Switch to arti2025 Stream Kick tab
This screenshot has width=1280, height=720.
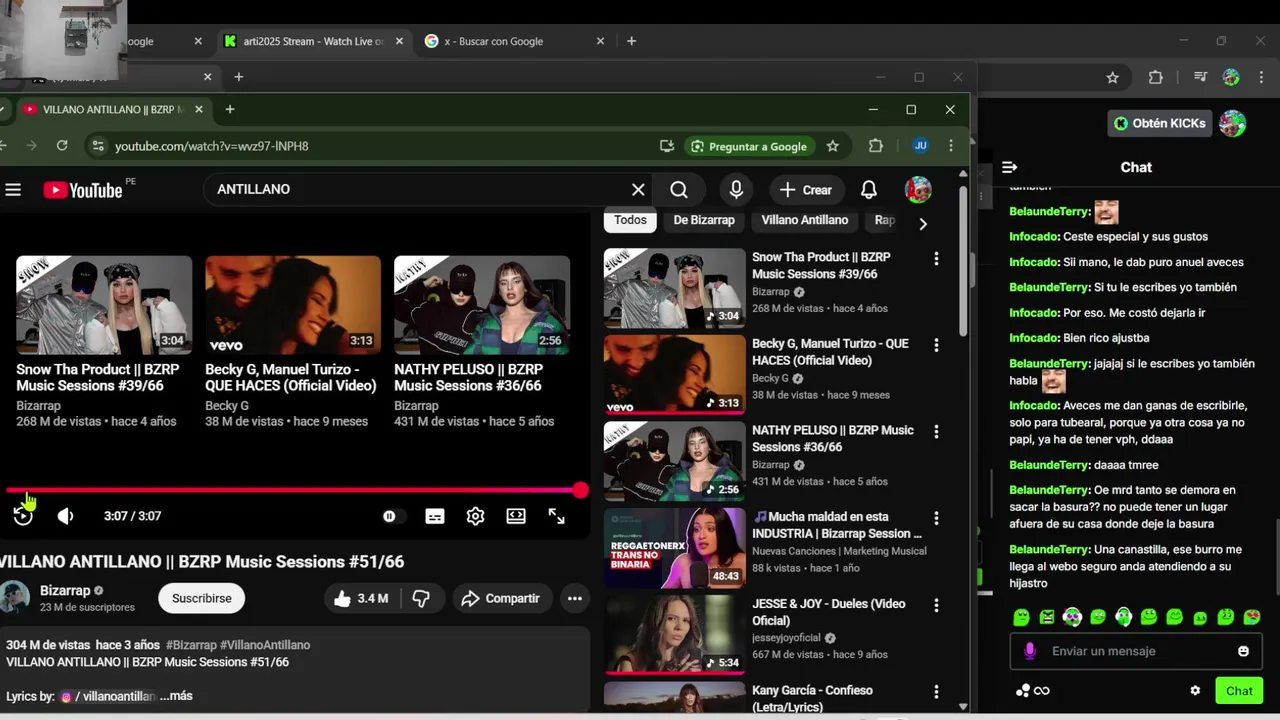(x=314, y=41)
